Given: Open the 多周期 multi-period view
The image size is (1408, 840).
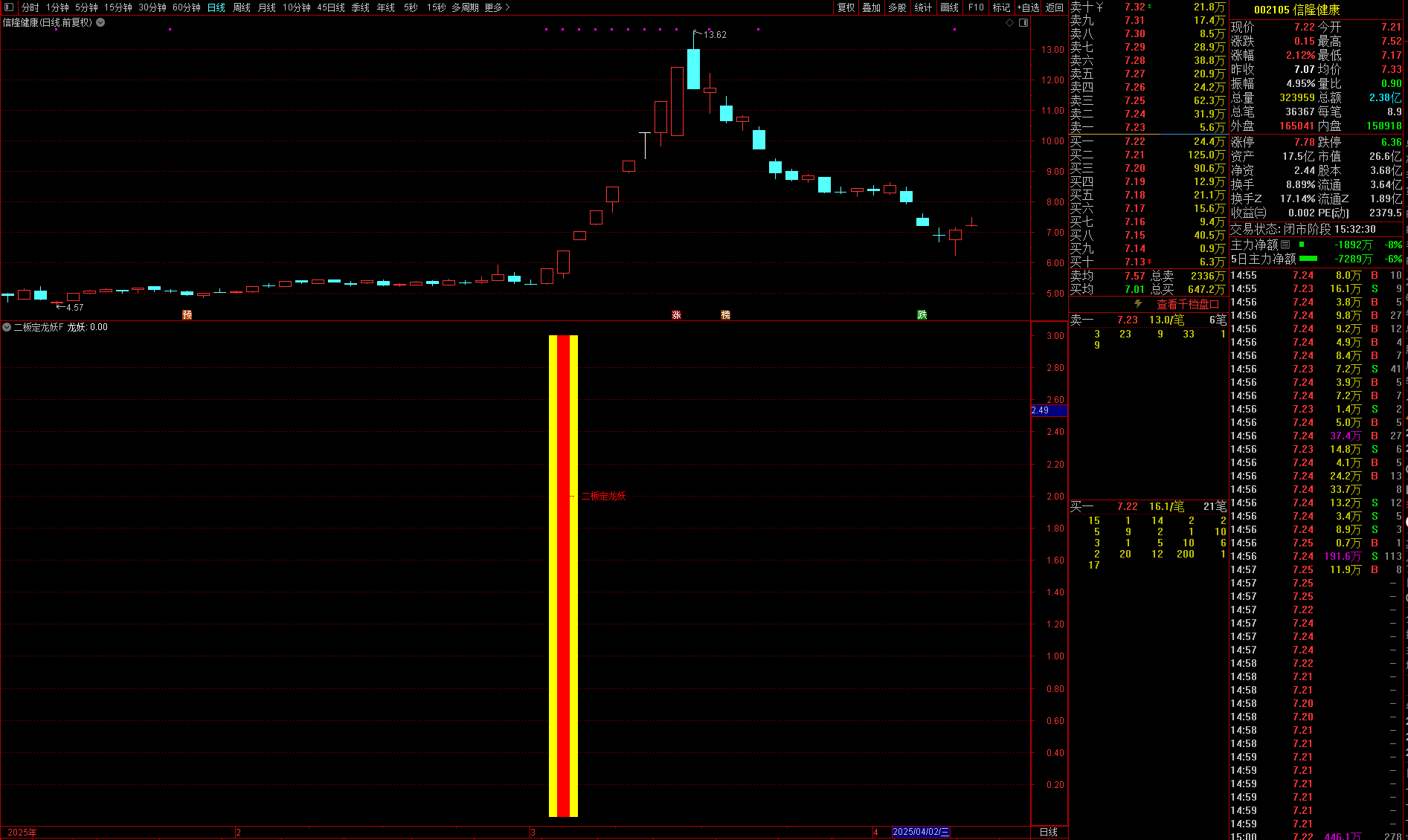Looking at the screenshot, I should (465, 7).
